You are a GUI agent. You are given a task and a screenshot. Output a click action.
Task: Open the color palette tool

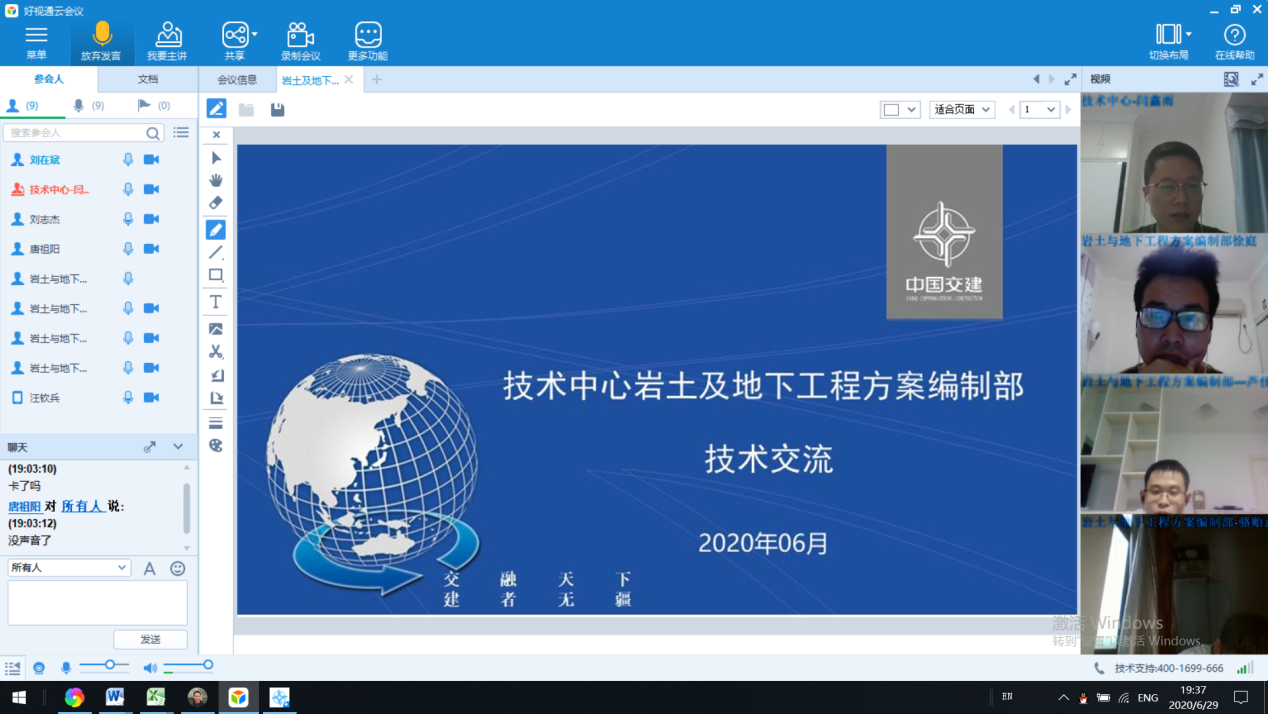(x=216, y=446)
